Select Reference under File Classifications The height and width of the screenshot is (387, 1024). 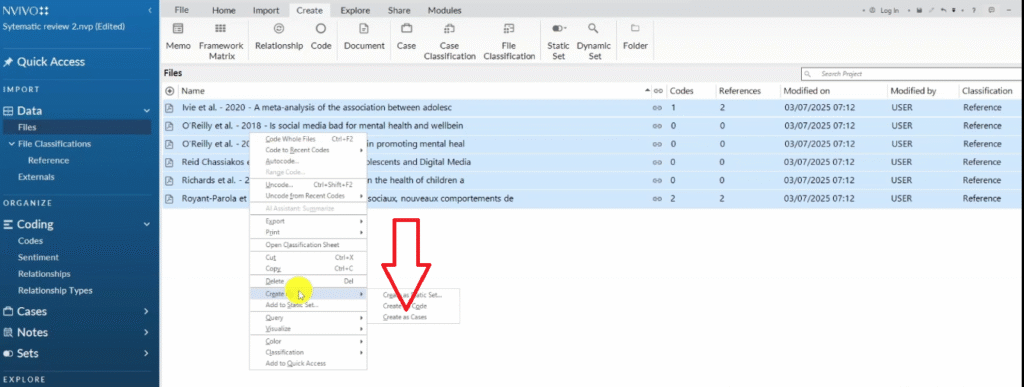(48, 161)
